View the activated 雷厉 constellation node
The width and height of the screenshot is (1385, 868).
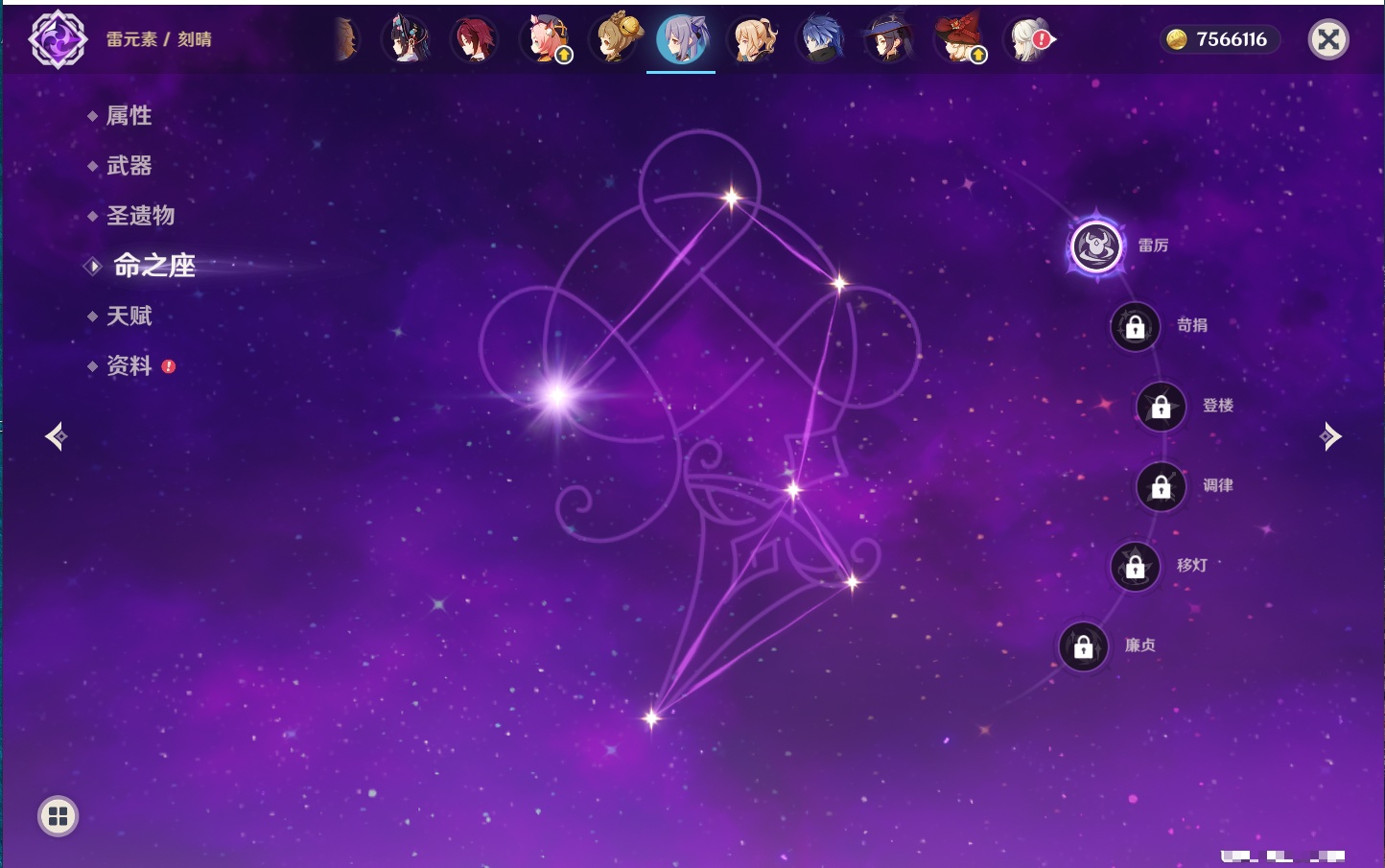pos(1096,246)
